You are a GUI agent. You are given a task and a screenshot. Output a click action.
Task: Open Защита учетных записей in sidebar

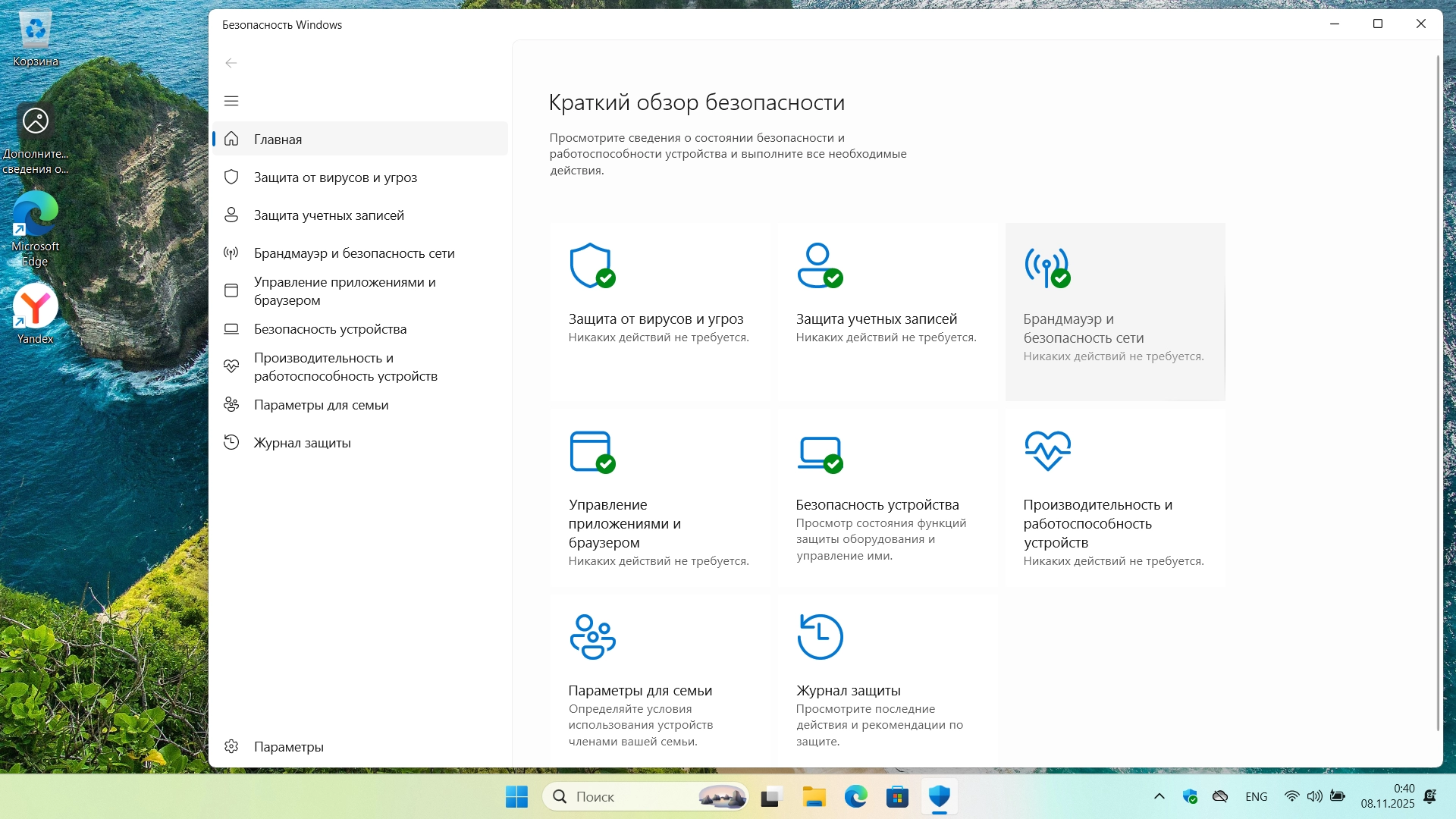tap(328, 215)
